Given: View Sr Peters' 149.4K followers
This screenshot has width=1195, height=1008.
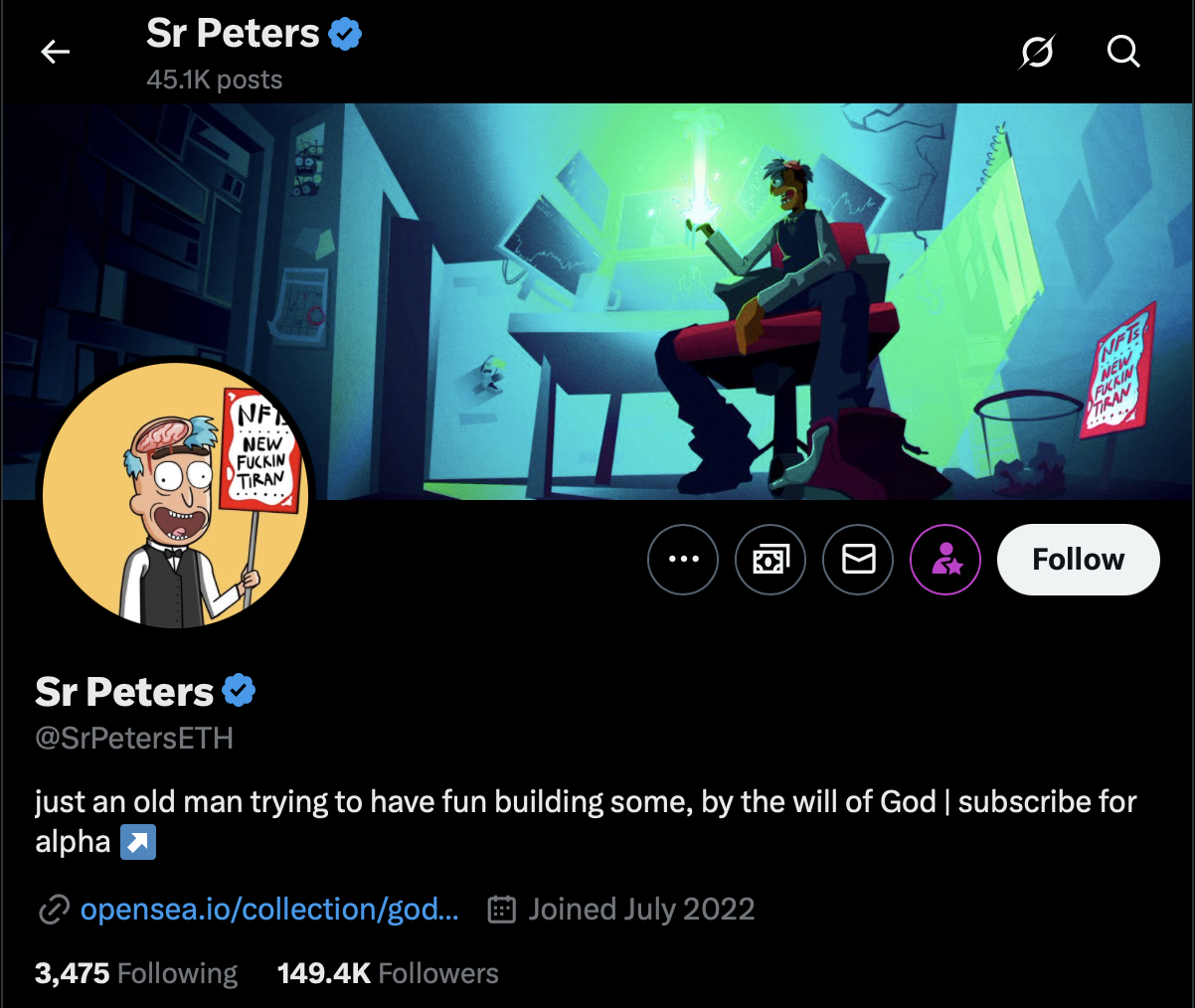Looking at the screenshot, I should click(x=387, y=972).
